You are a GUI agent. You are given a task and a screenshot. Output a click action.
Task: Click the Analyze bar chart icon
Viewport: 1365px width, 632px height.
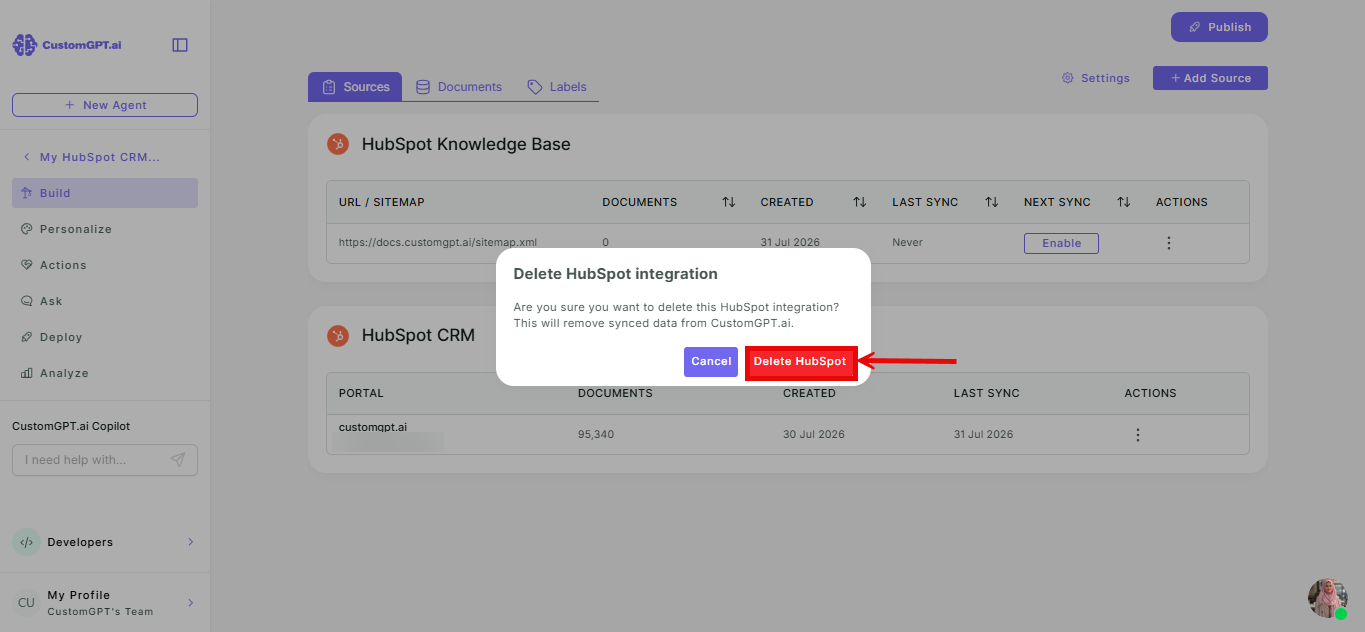tap(27, 373)
